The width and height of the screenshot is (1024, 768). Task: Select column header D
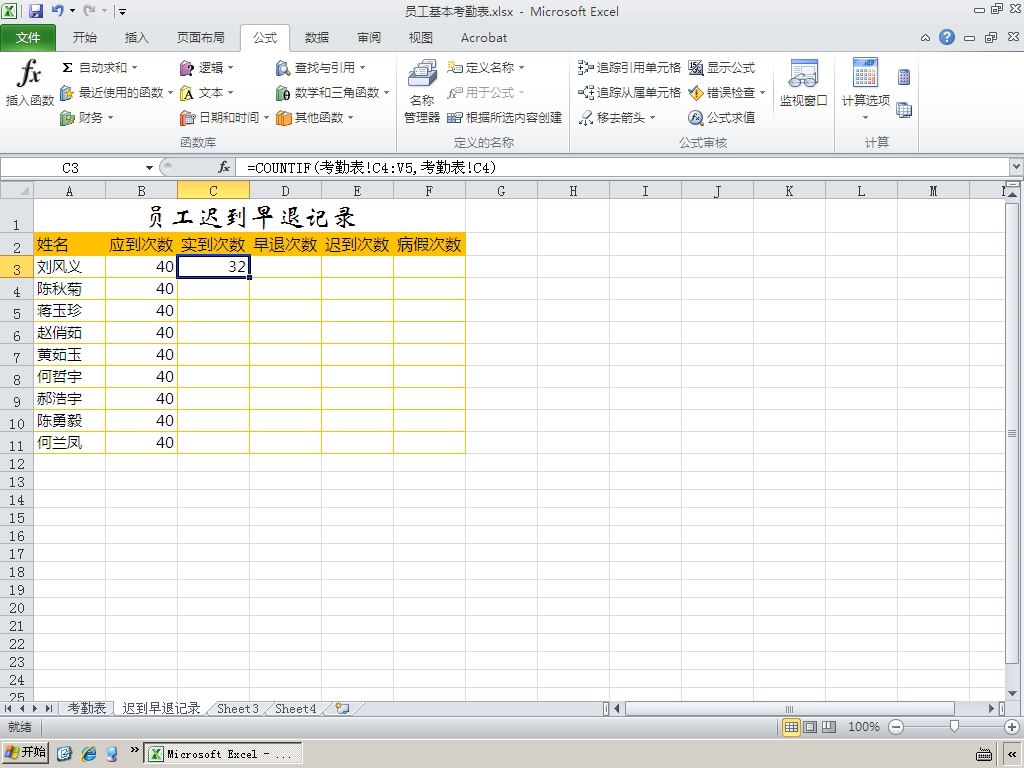285,191
